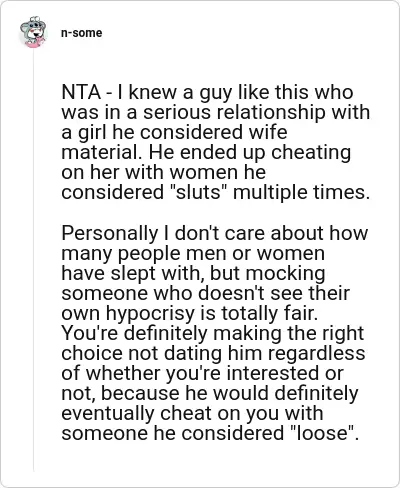
Task: Collapse the comment using the vertical thread line
Action: (x=33, y=260)
